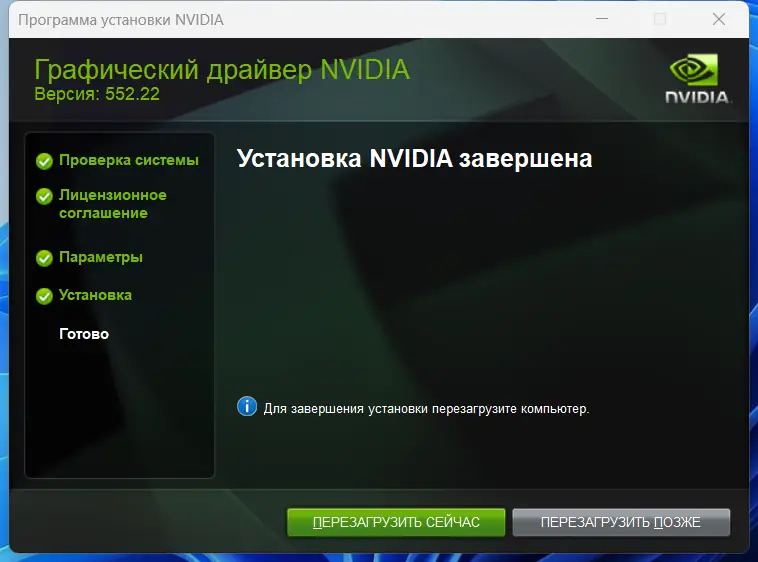The width and height of the screenshot is (758, 562).
Task: Click the checkmark next to Проверка системы
Action: click(44, 161)
